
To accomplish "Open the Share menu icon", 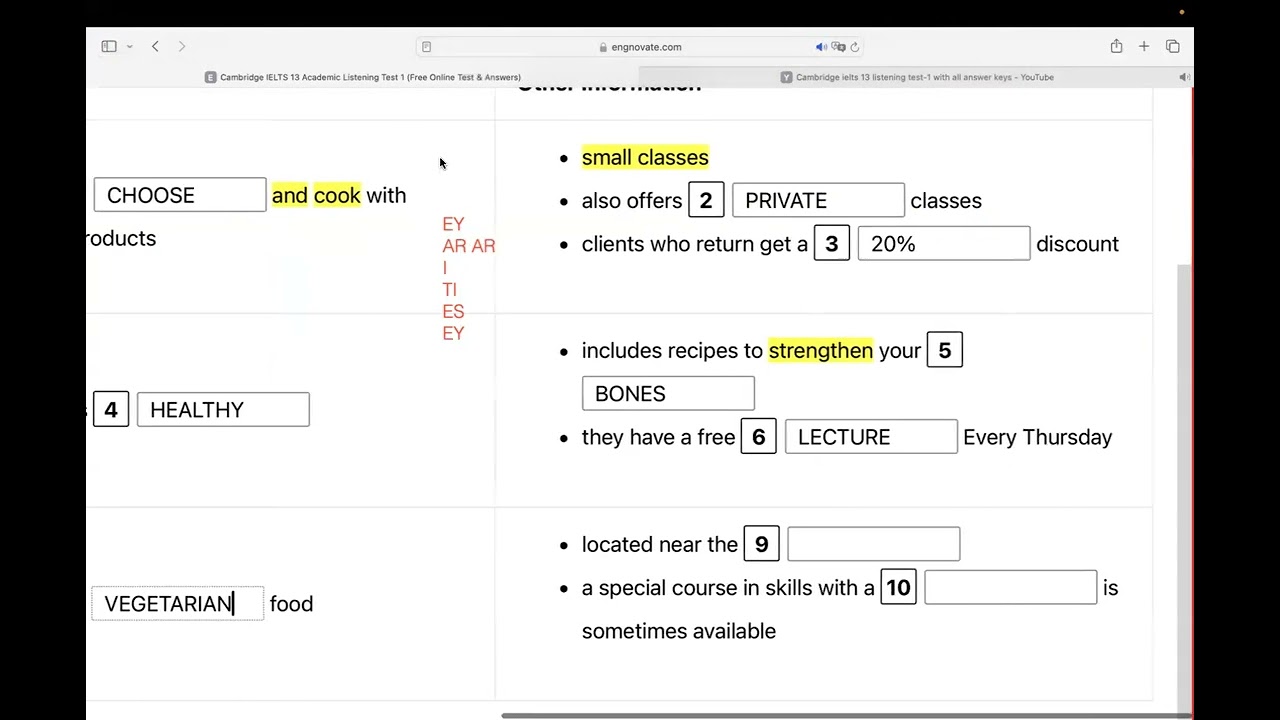I will coord(1116,46).
